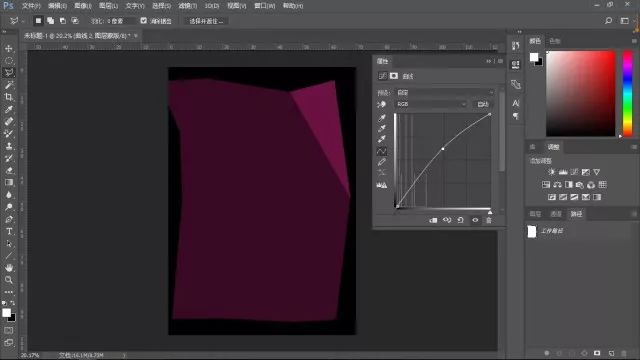Select the Polygonal Lasso tool in toolbox
The height and width of the screenshot is (360, 640).
click(9, 73)
